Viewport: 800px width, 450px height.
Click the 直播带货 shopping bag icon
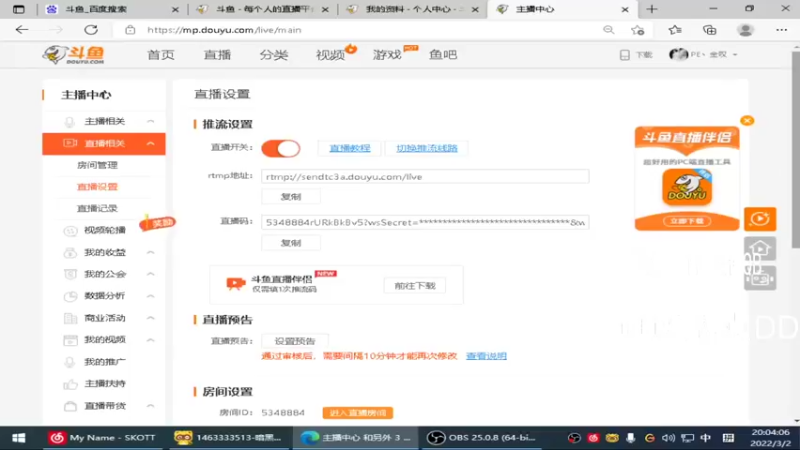click(x=70, y=407)
